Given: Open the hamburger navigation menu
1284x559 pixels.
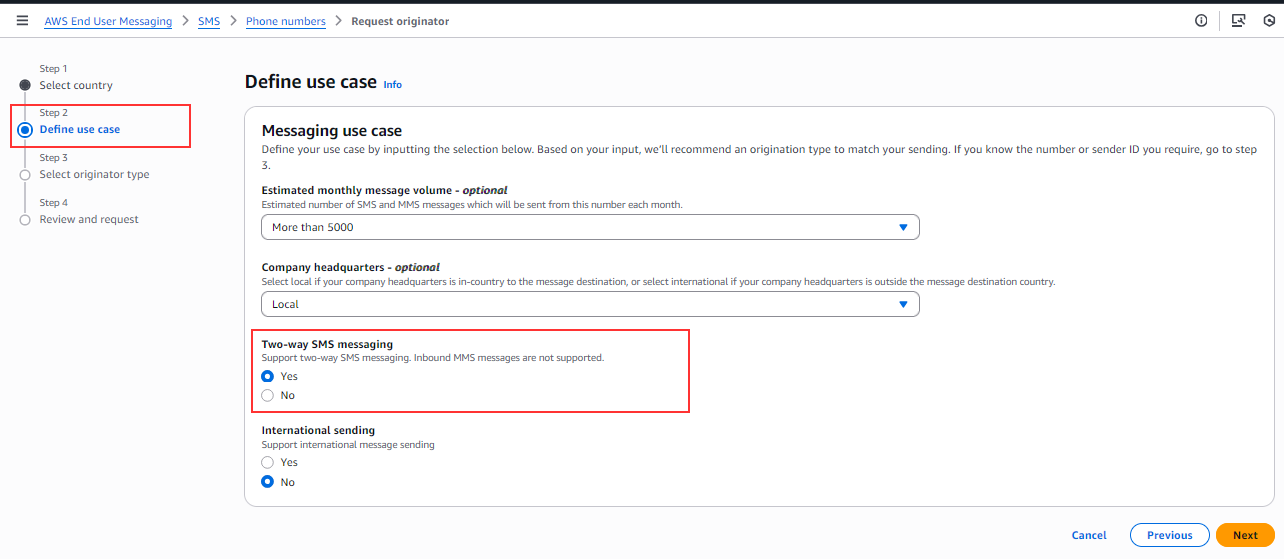Looking at the screenshot, I should [22, 21].
